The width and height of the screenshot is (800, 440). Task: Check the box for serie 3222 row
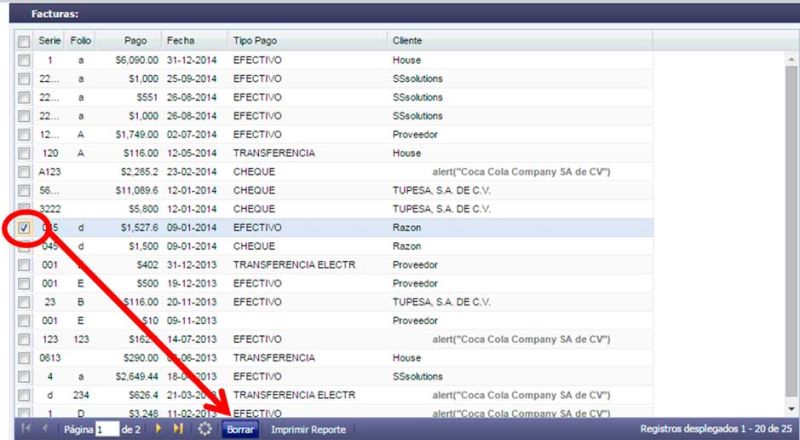point(23,209)
